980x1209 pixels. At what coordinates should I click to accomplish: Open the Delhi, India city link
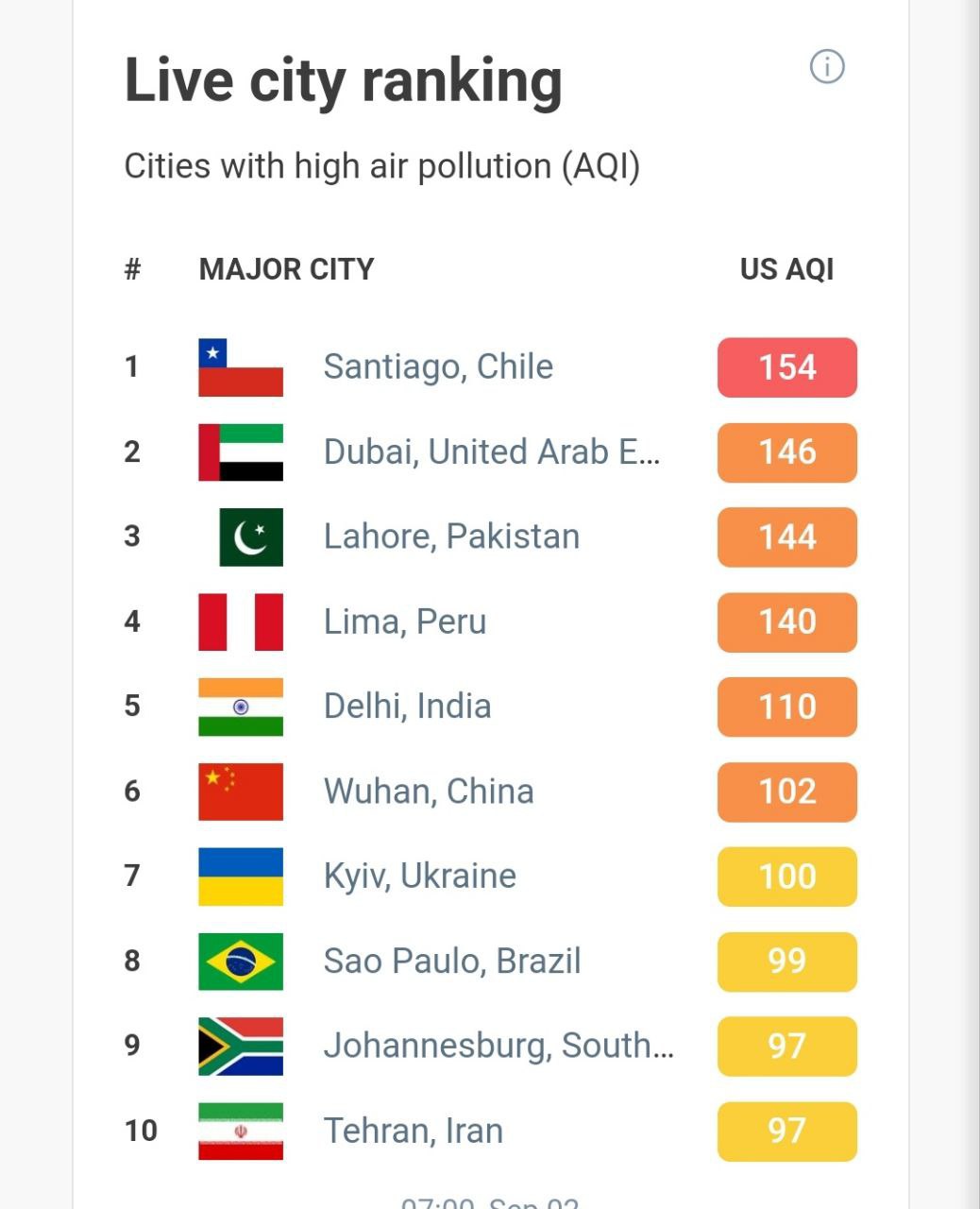[x=407, y=707]
